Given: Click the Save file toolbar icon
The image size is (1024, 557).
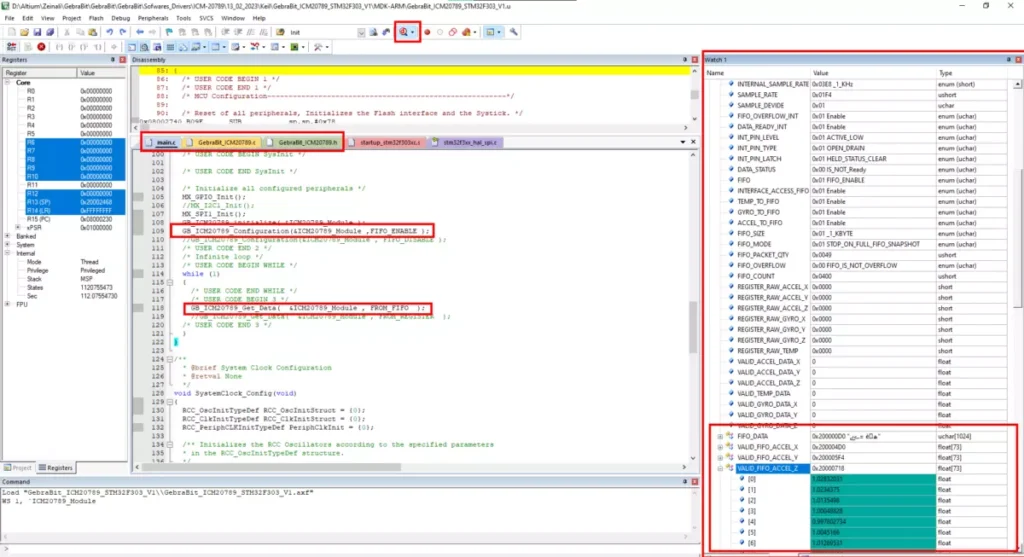Looking at the screenshot, I should (37, 32).
